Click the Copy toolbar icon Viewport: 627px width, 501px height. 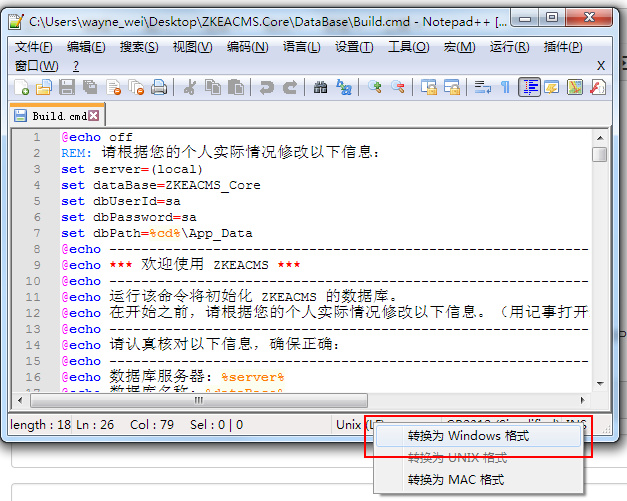(x=213, y=87)
